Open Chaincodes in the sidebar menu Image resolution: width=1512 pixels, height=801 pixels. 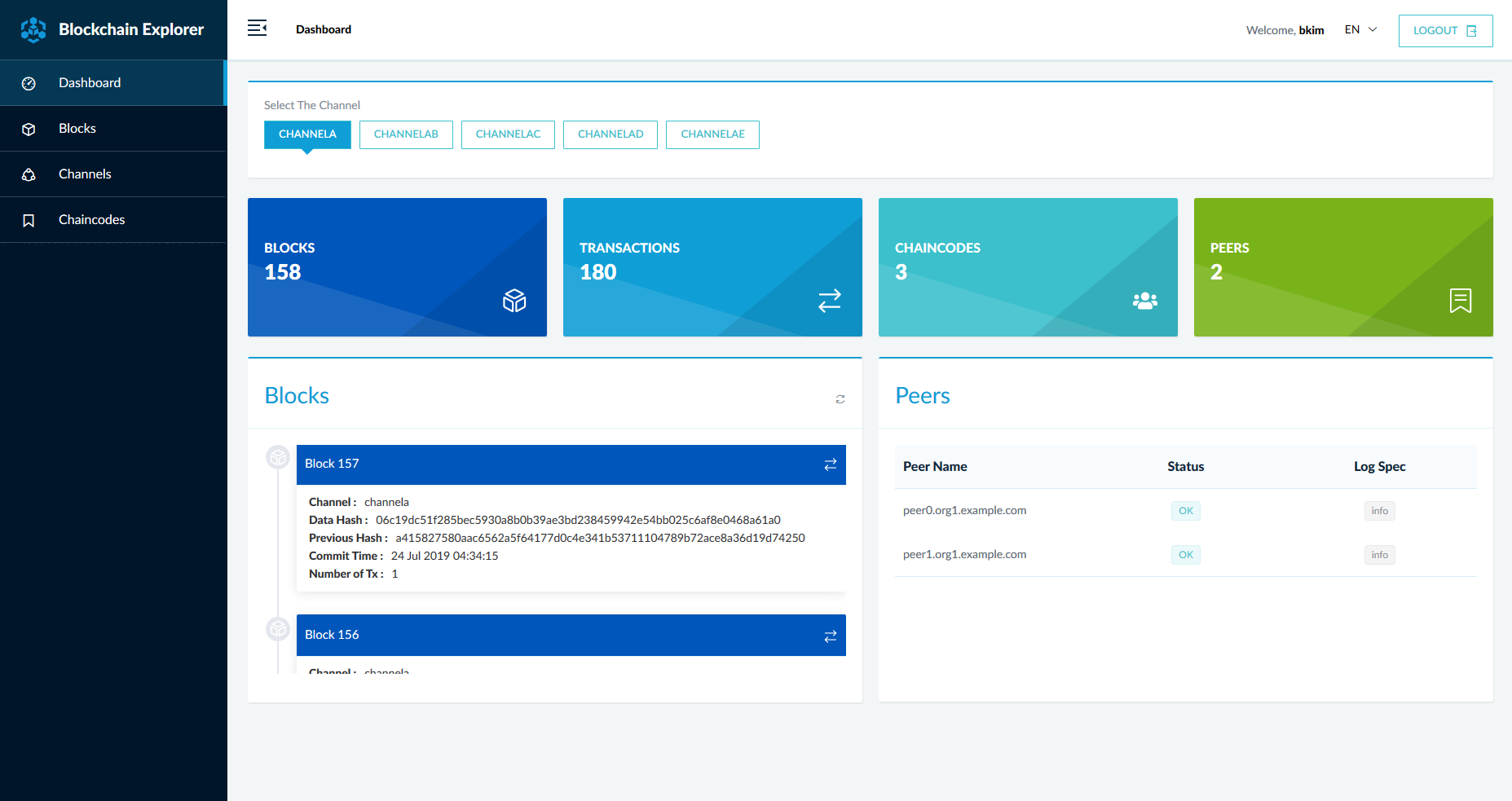(91, 220)
